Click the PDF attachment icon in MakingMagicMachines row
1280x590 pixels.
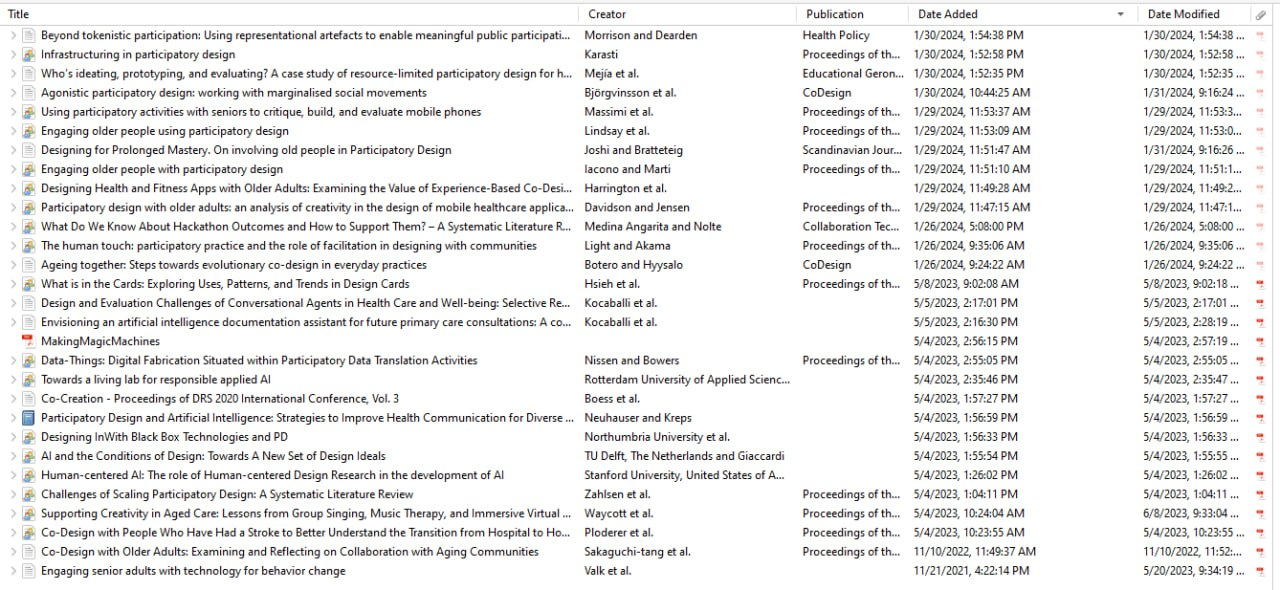[1261, 341]
